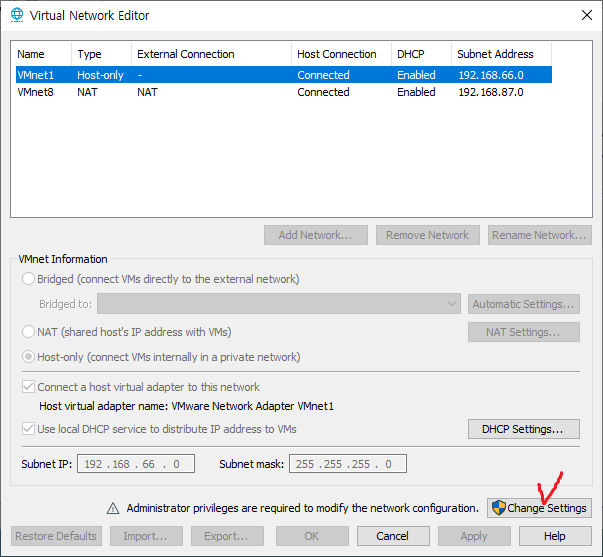This screenshot has height=557, width=603.
Task: Click subnet address 192.168.66.0
Action: (x=491, y=75)
